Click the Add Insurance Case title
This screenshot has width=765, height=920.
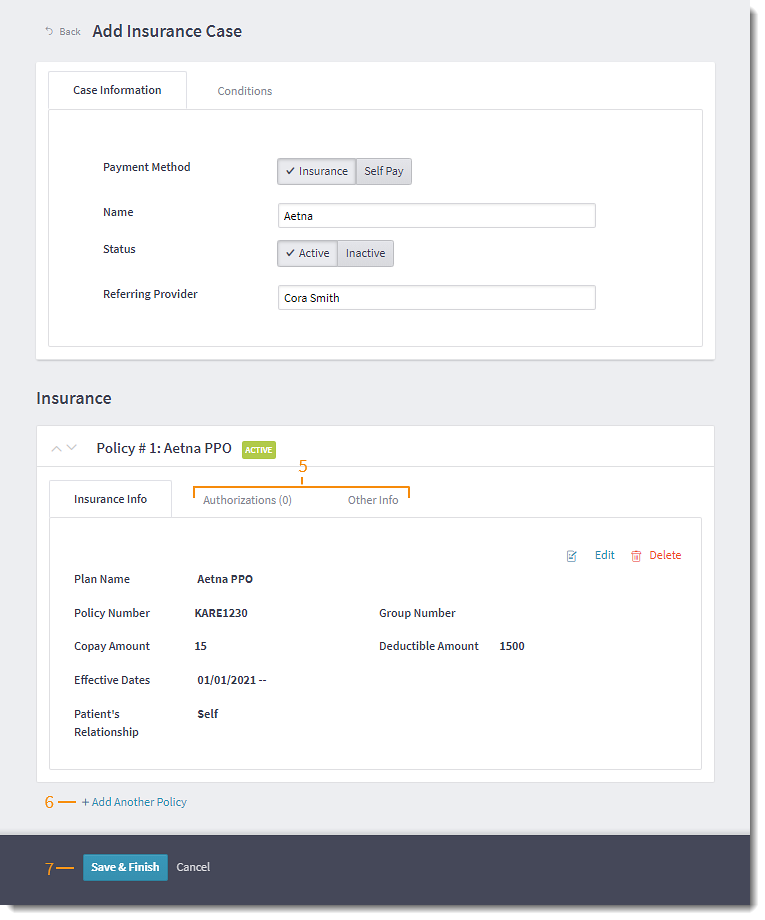167,31
